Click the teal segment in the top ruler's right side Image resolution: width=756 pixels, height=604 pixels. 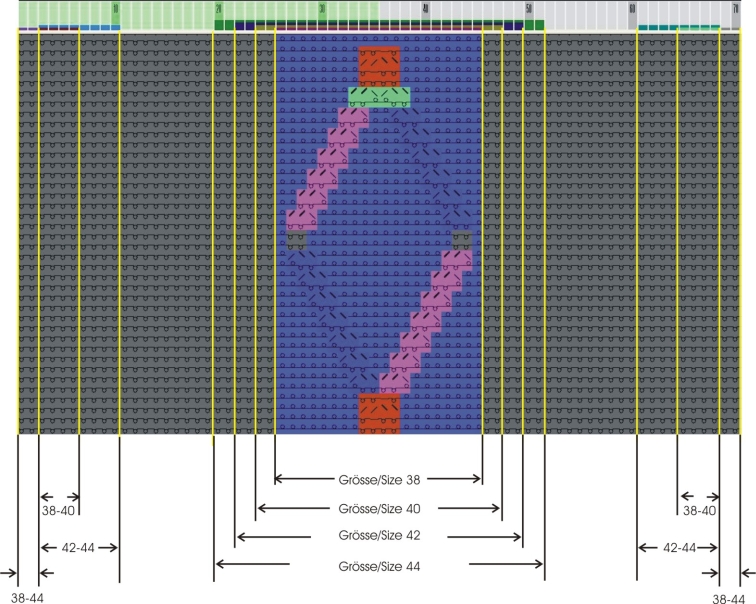(x=678, y=27)
